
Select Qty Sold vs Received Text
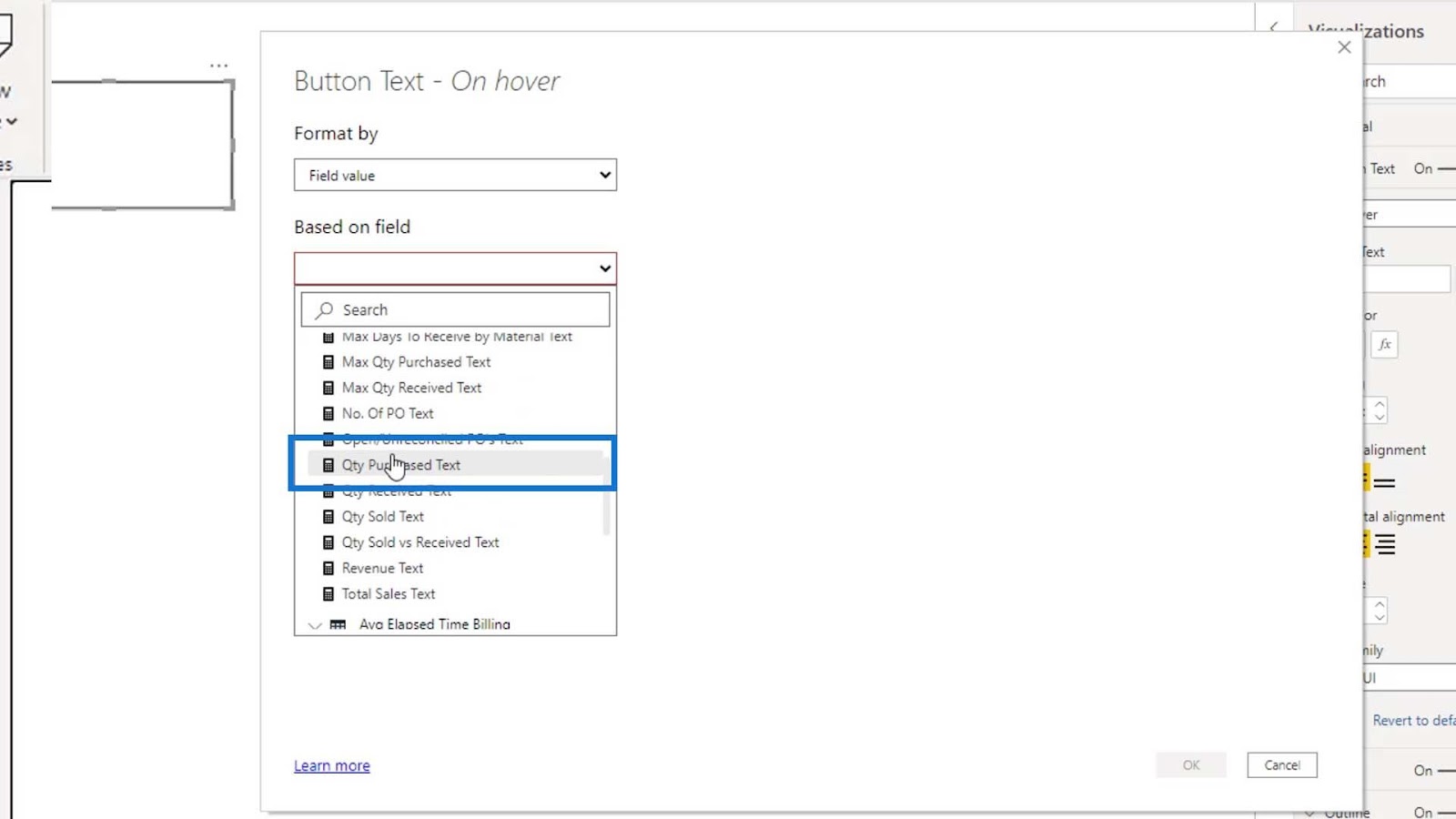point(420,542)
